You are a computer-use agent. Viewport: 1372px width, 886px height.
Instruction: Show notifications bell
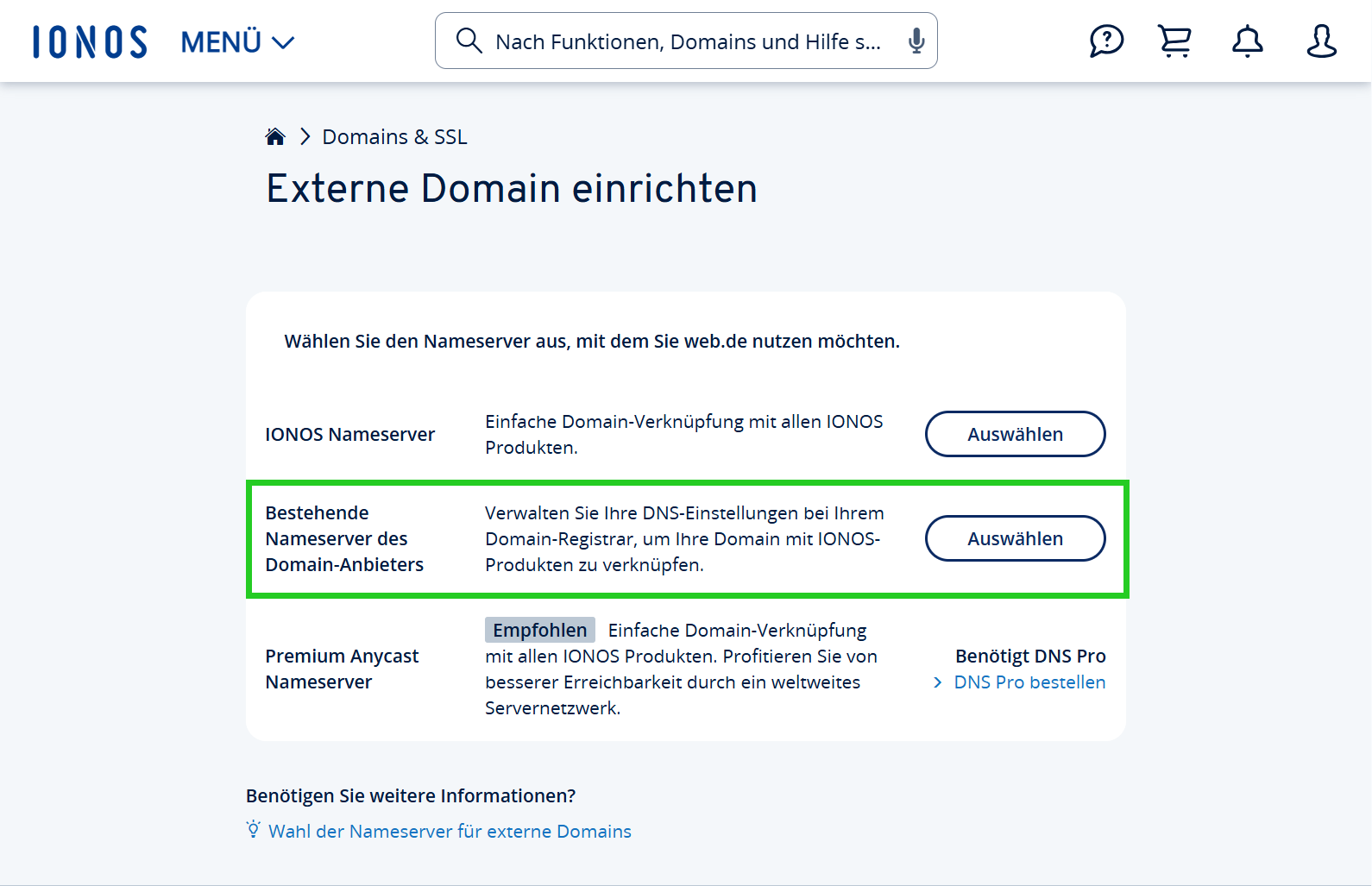1248,41
